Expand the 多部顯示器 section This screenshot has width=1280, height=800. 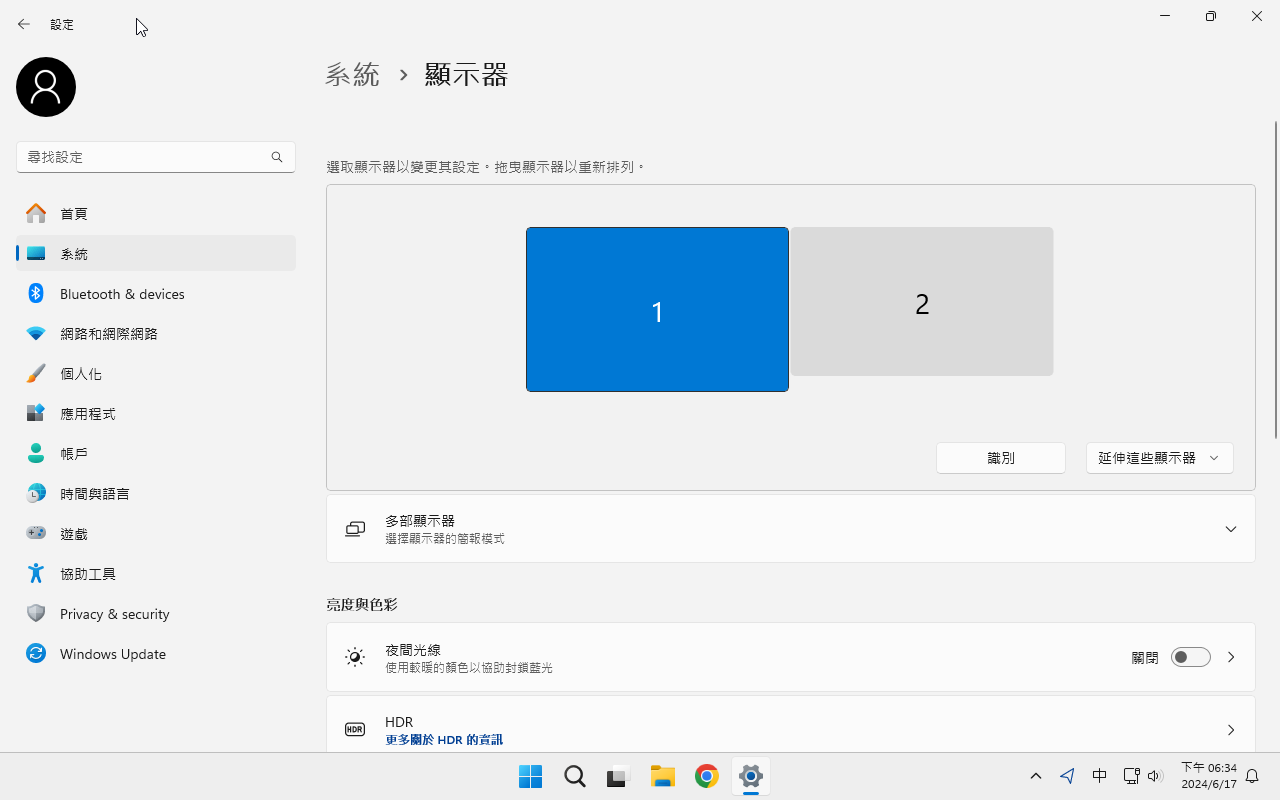[x=1230, y=529]
